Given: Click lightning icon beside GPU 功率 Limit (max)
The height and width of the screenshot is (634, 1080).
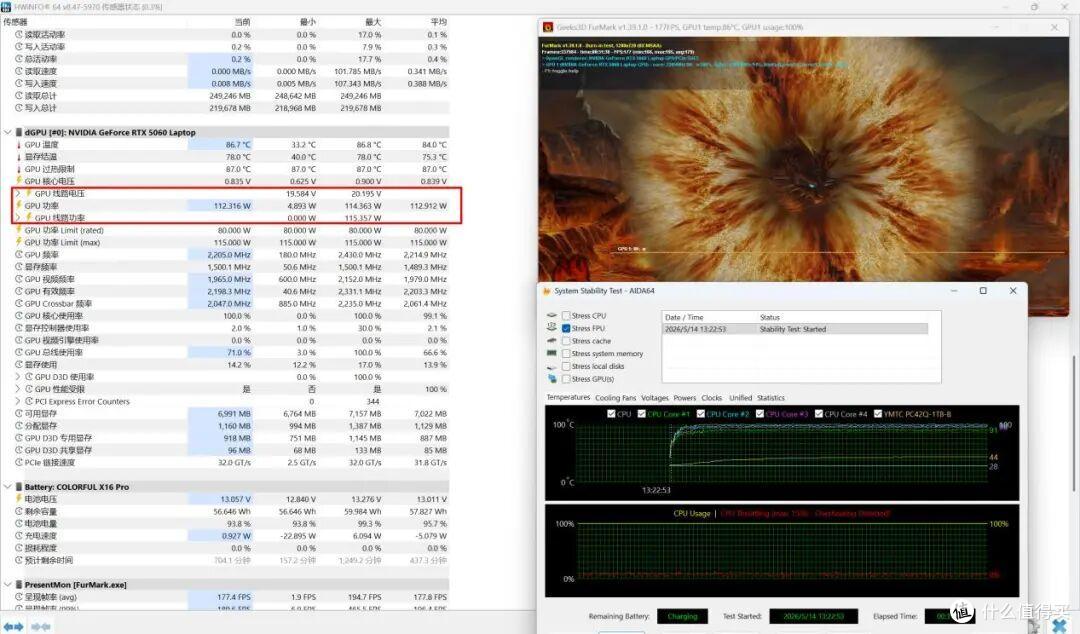Looking at the screenshot, I should (19, 242).
